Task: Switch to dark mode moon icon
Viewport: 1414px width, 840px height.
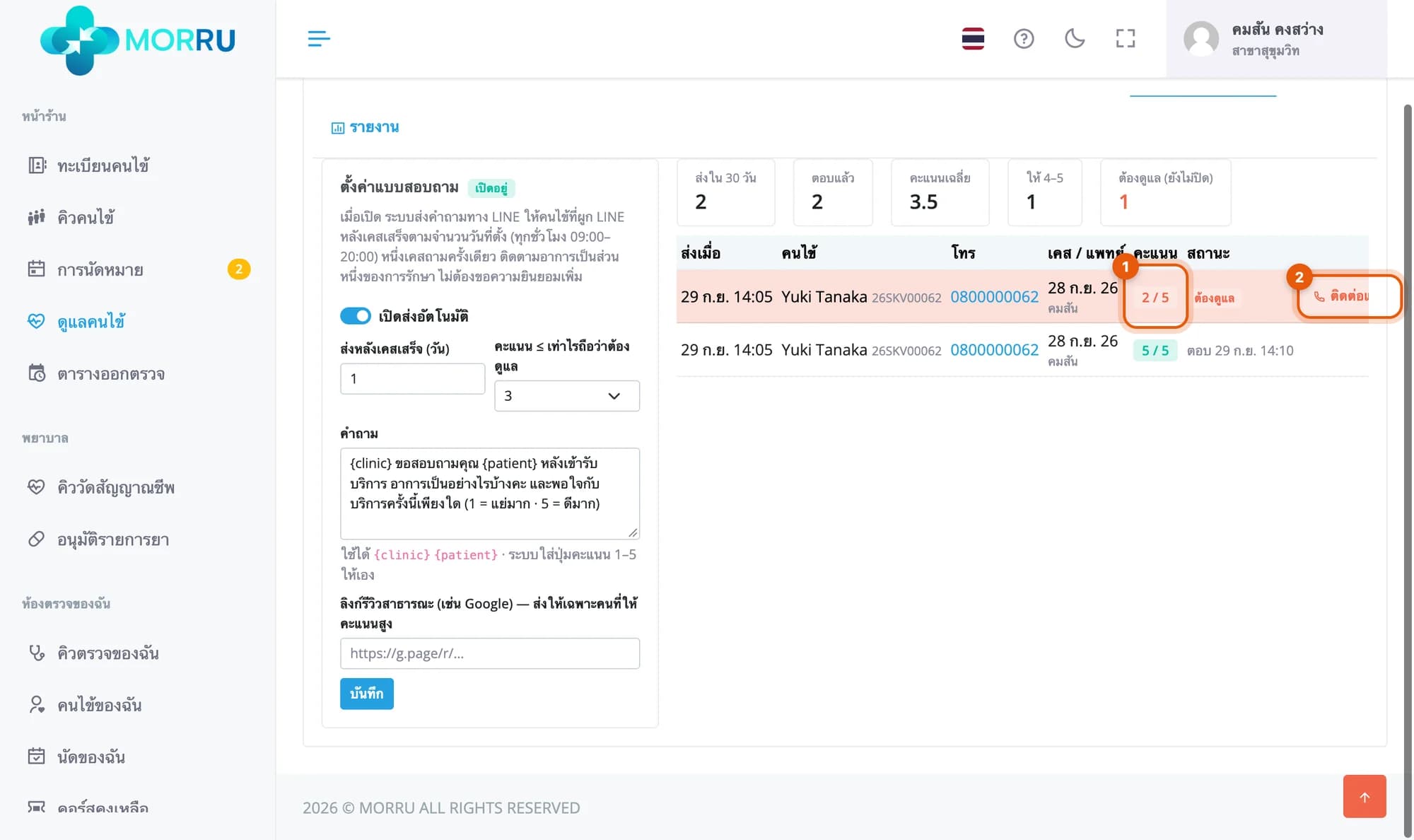Action: (x=1075, y=38)
